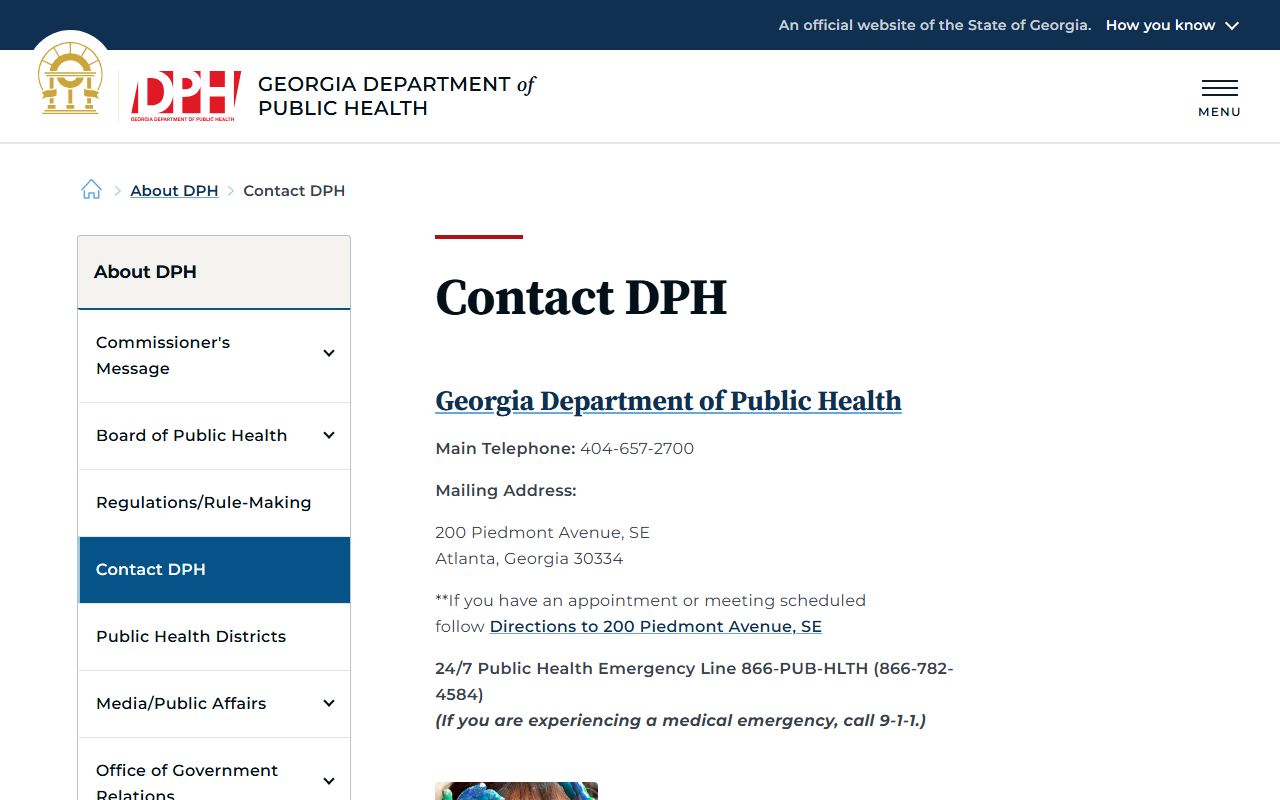Image resolution: width=1280 pixels, height=800 pixels.
Task: Click Georgia Department of Public Health site title
Action: pos(396,96)
